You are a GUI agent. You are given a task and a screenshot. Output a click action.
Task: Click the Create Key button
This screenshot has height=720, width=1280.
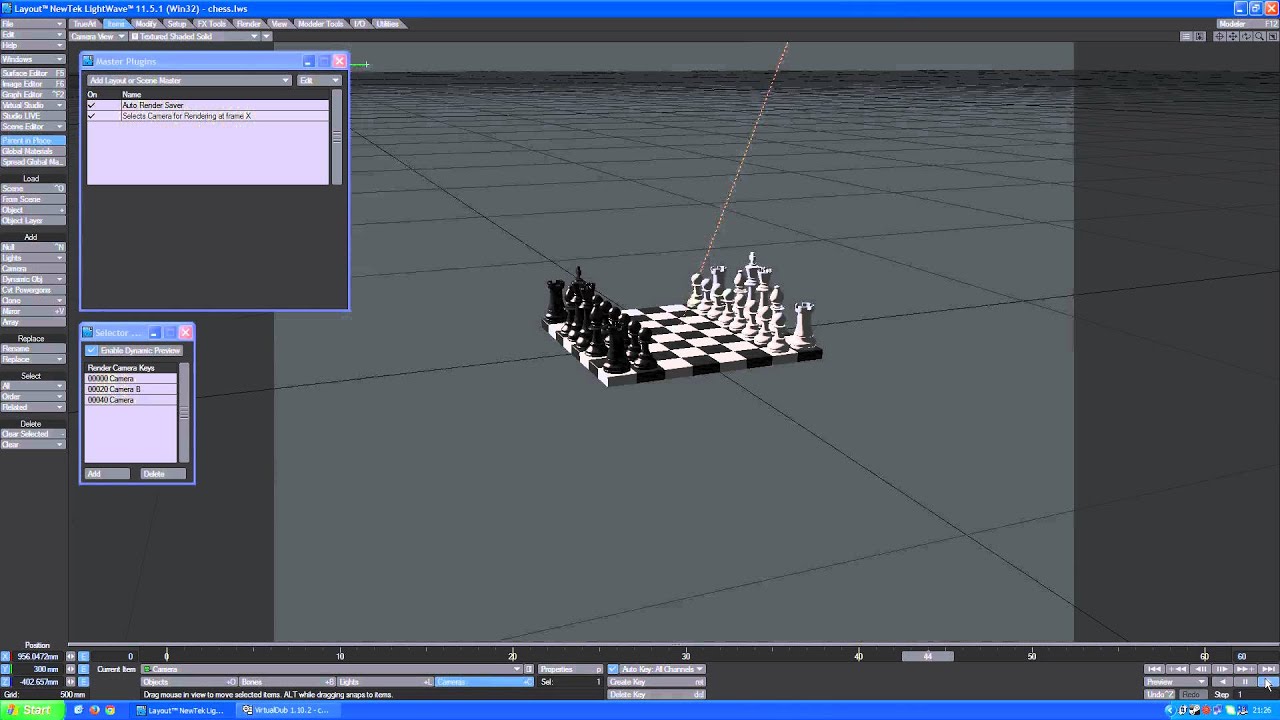657,682
